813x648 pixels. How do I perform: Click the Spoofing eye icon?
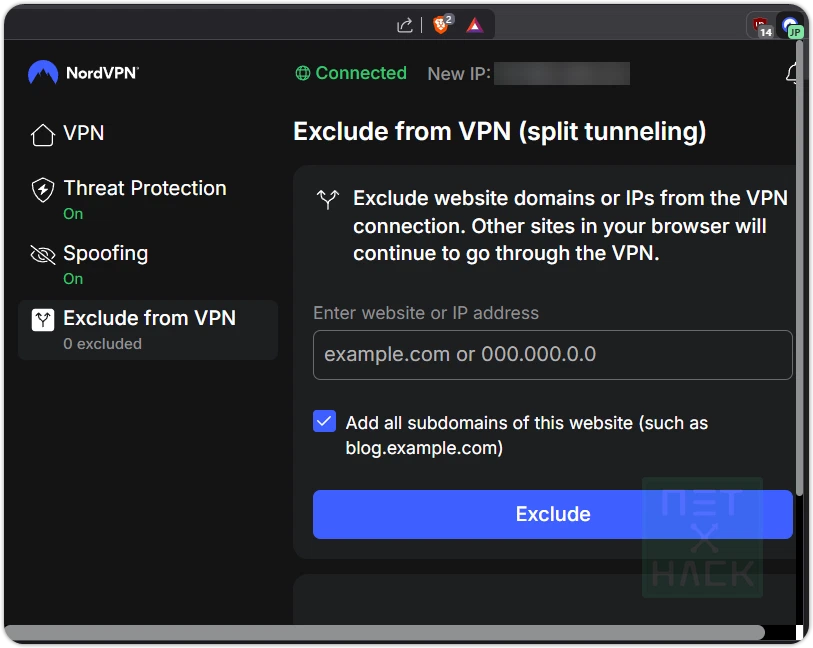coord(42,254)
